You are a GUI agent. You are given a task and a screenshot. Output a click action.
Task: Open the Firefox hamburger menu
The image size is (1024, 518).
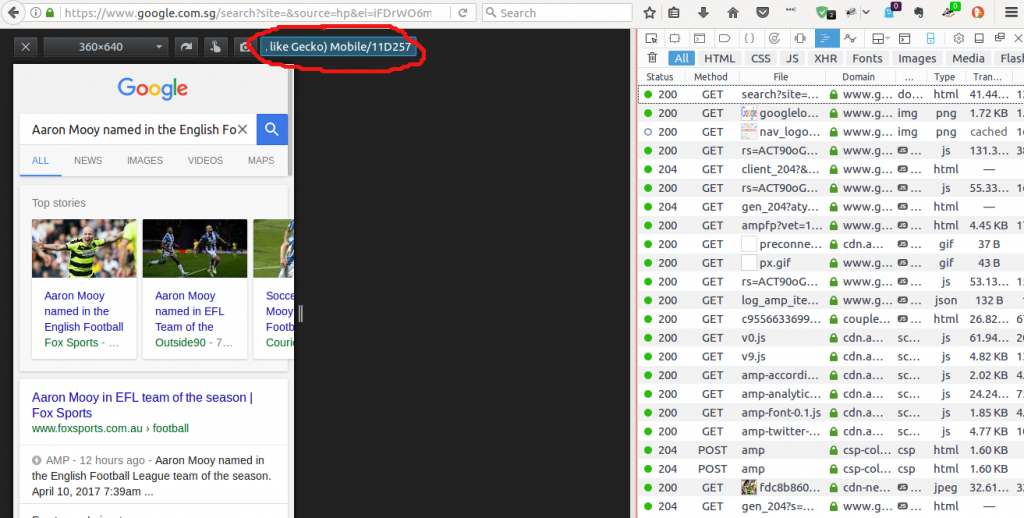(1010, 12)
